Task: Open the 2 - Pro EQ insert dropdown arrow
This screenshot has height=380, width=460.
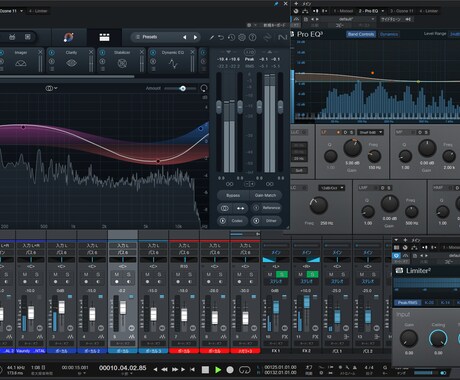Action: click(x=383, y=11)
